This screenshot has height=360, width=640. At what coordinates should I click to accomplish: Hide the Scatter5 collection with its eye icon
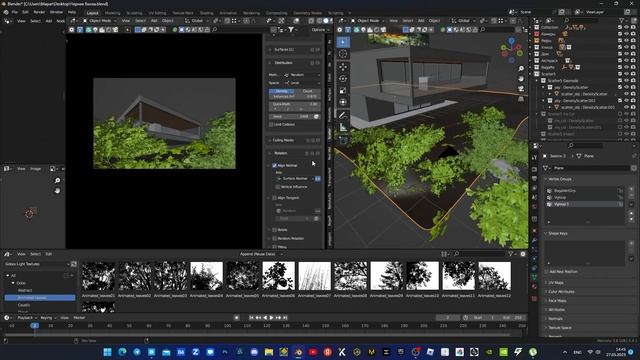(x=626, y=74)
